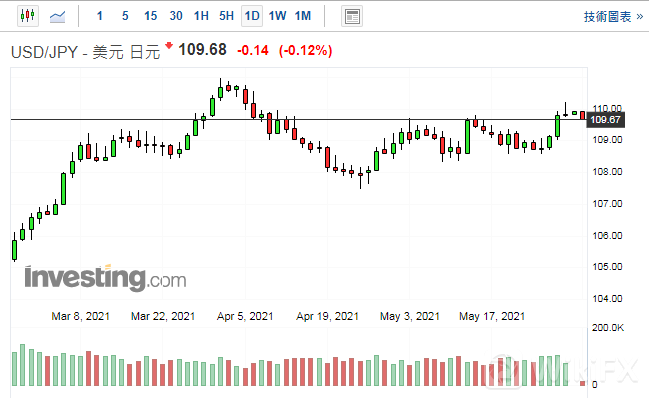Viewport: 649px width, 405px height.
Task: Open the news panel icon in toolbar
Action: tap(352, 17)
